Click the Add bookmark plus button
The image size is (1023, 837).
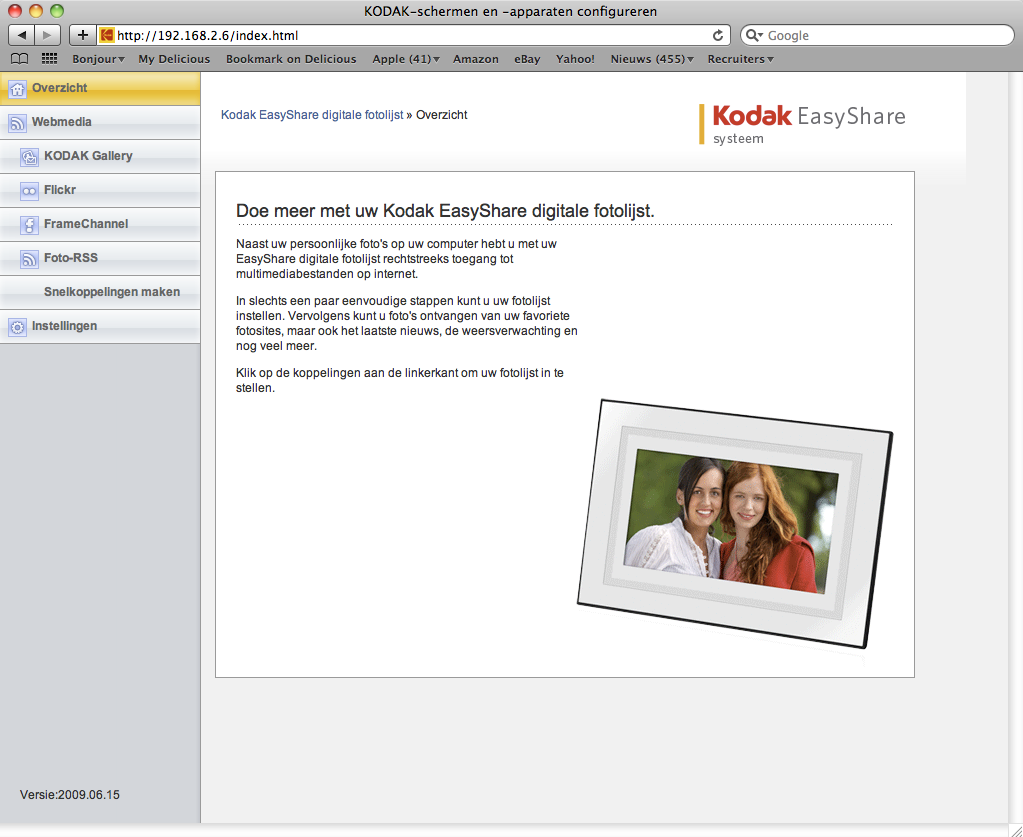pos(83,35)
